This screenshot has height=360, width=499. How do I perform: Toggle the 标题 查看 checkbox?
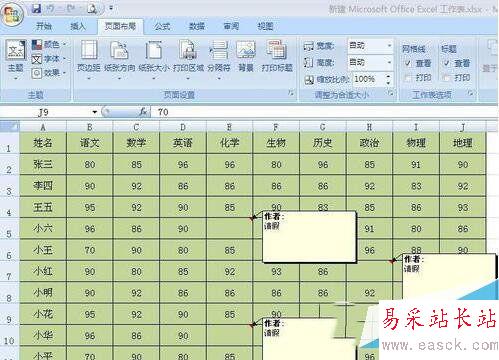(x=446, y=63)
